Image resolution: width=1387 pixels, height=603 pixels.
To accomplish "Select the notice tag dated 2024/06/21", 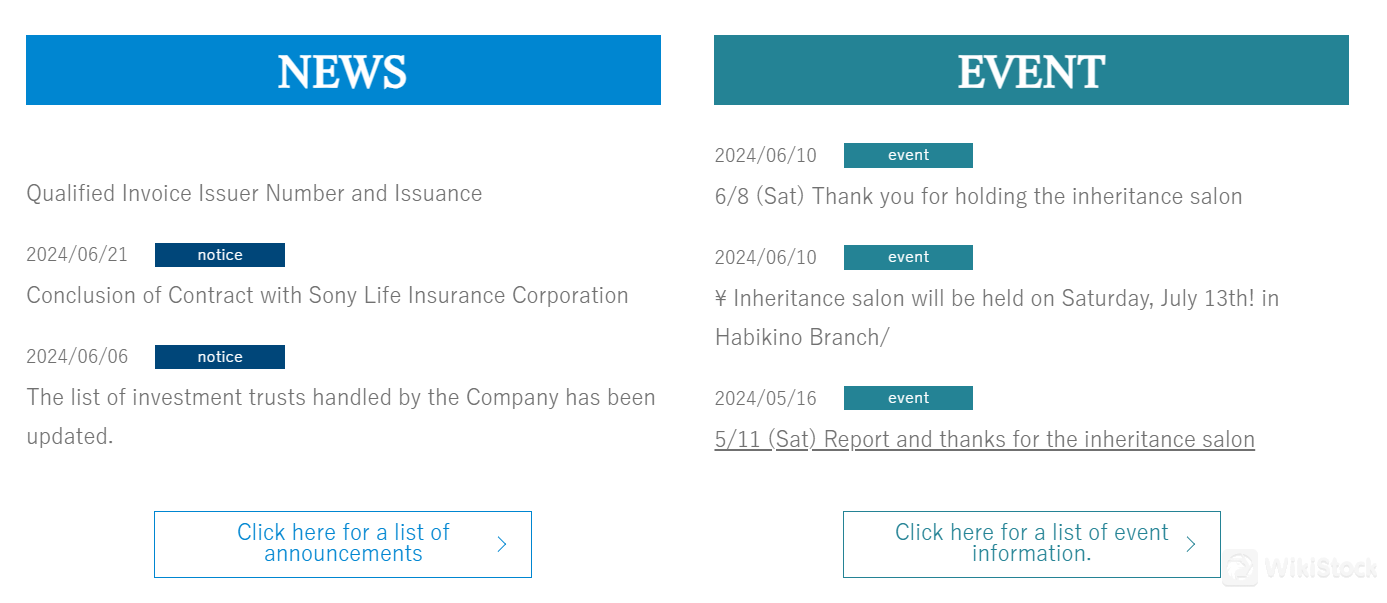I will pos(220,255).
